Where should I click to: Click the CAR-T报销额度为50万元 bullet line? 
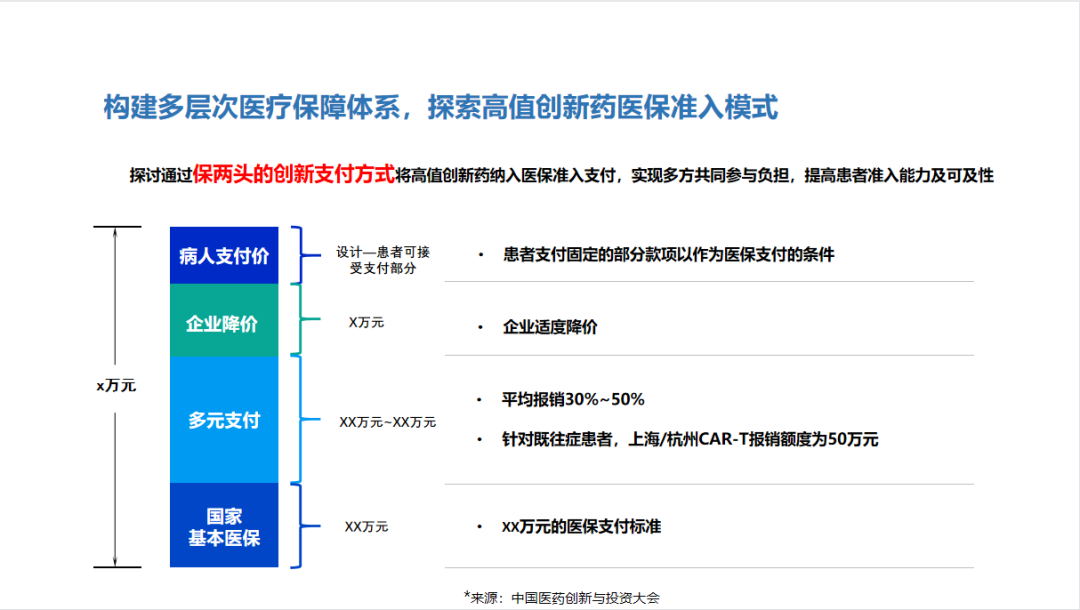point(690,439)
